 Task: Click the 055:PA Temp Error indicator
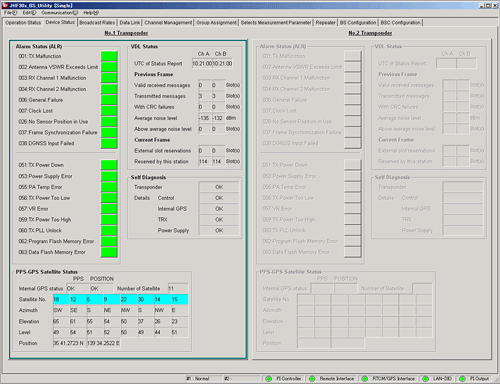(109, 187)
